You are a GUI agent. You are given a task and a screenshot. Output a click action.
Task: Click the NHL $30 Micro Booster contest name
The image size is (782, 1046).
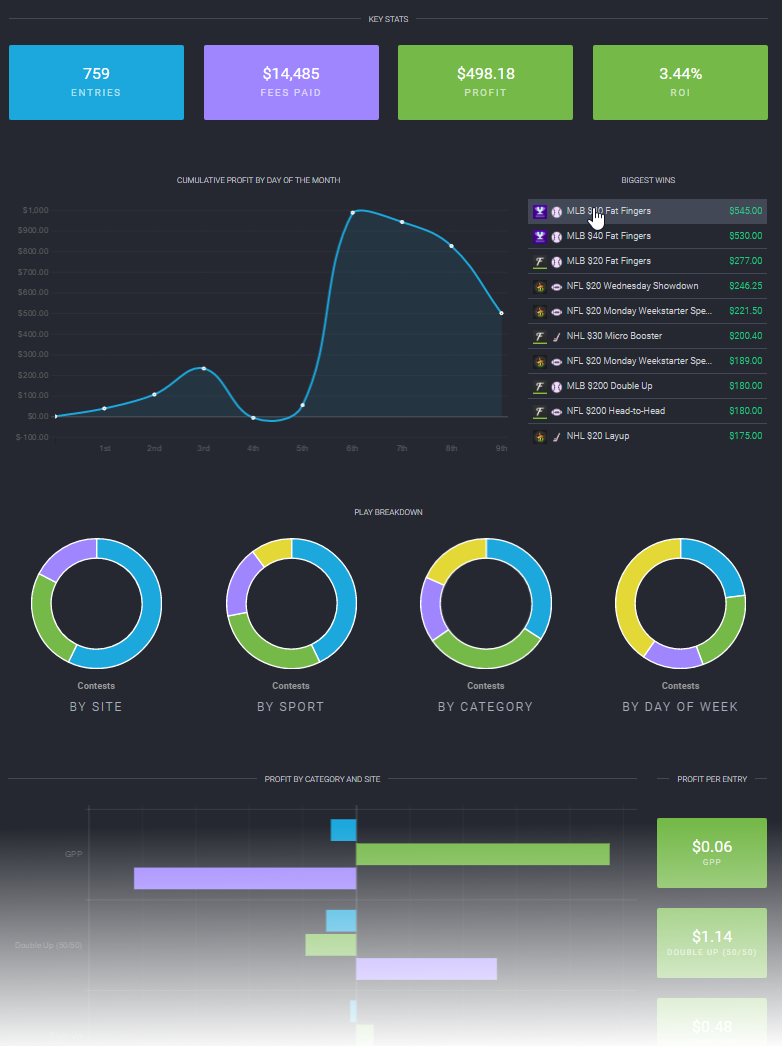pyautogui.click(x=615, y=336)
